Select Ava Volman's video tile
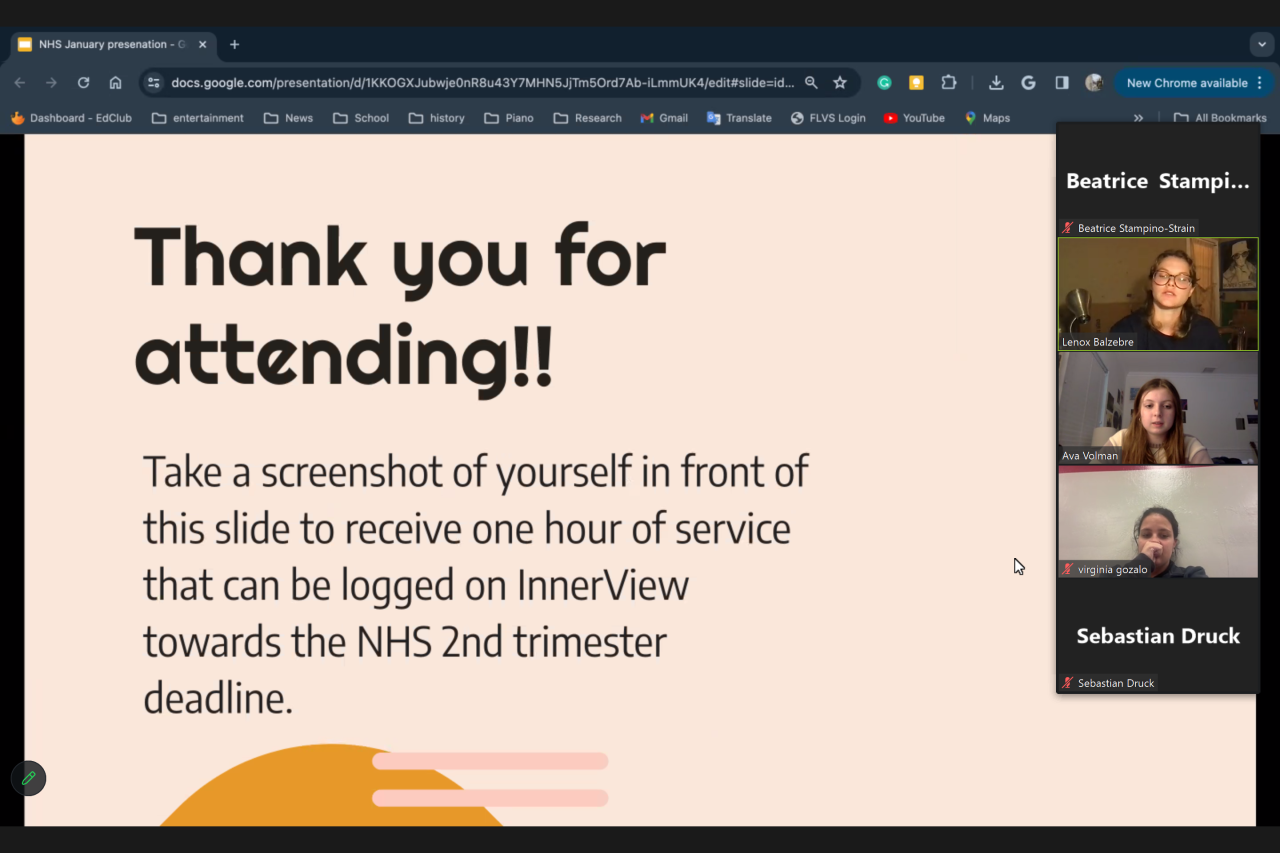 click(1158, 408)
